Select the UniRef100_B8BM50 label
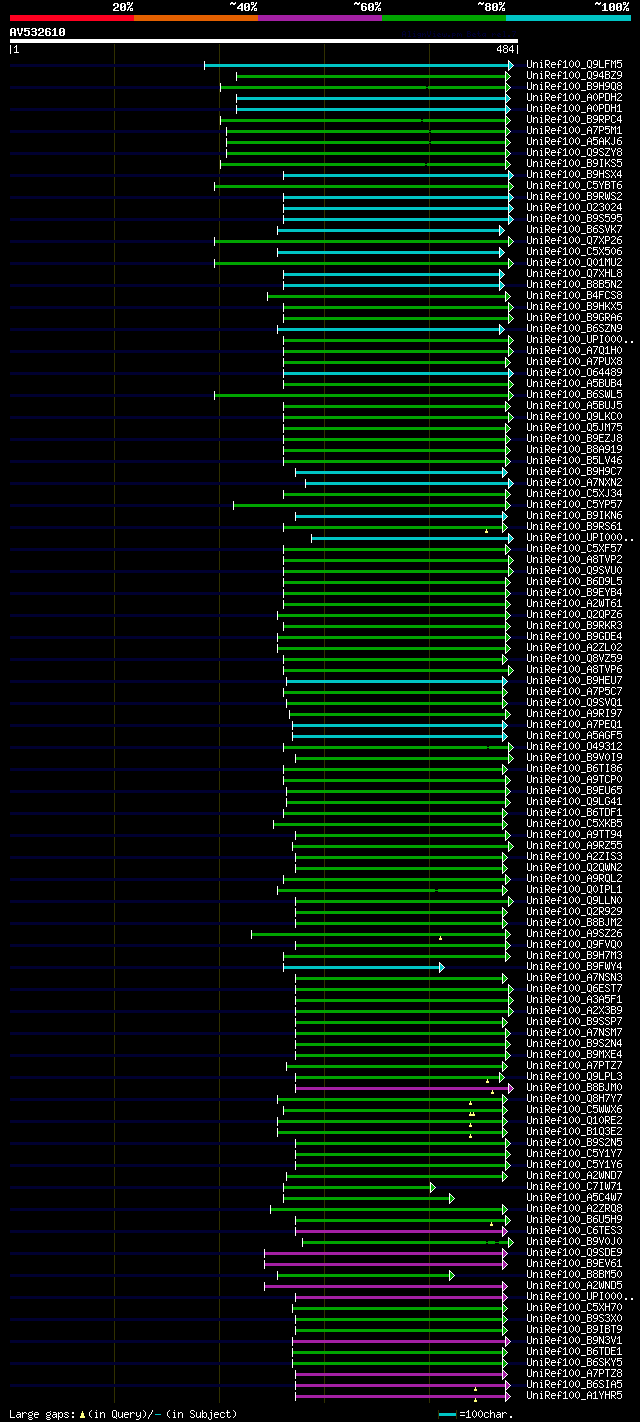The image size is (640, 1422). tap(574, 1275)
